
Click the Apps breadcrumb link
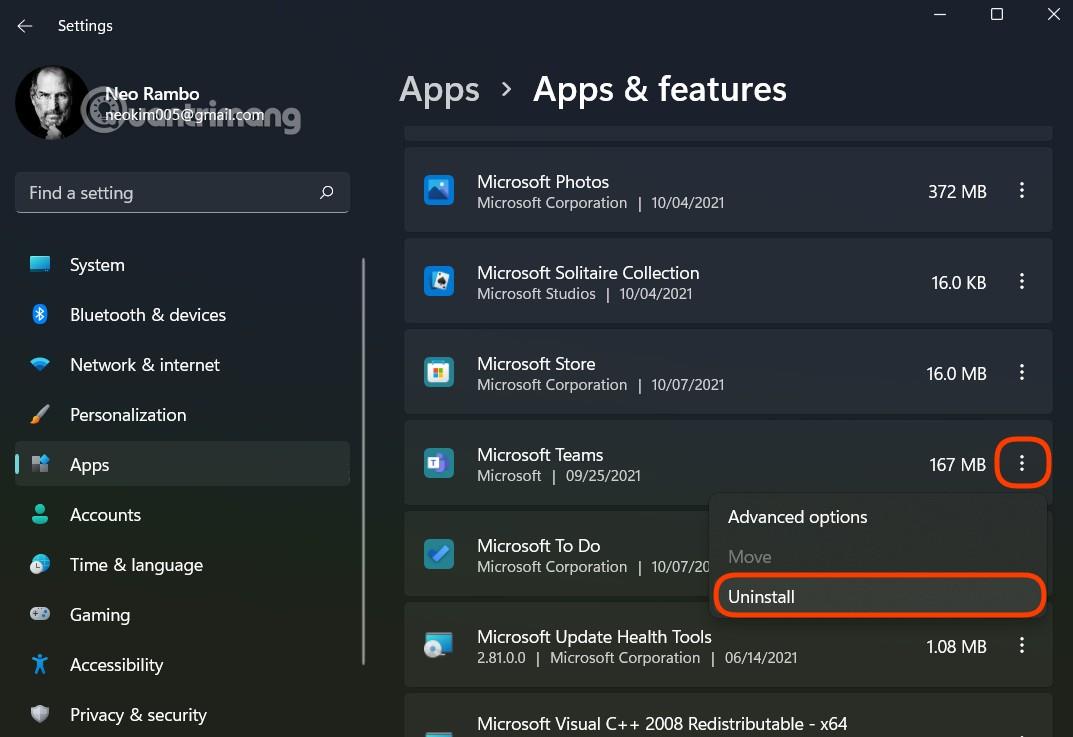click(x=439, y=90)
